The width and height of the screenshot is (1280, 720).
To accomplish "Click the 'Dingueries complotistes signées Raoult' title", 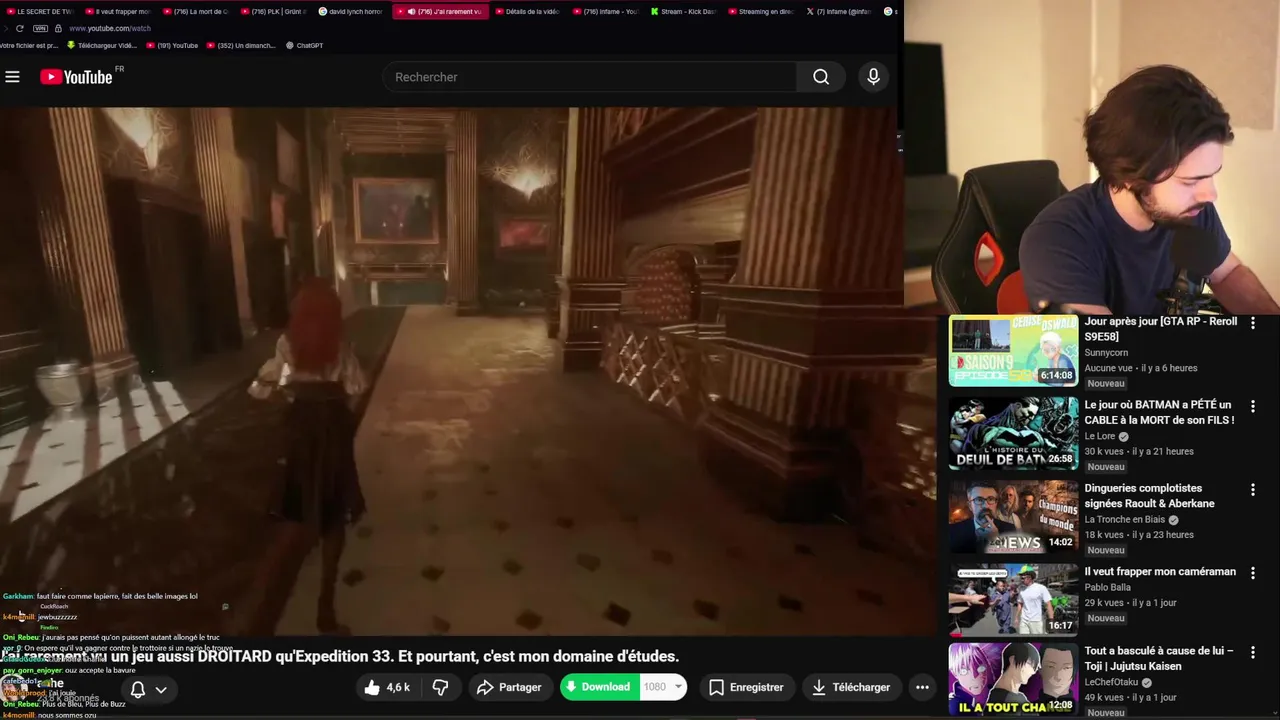I will tap(1150, 496).
